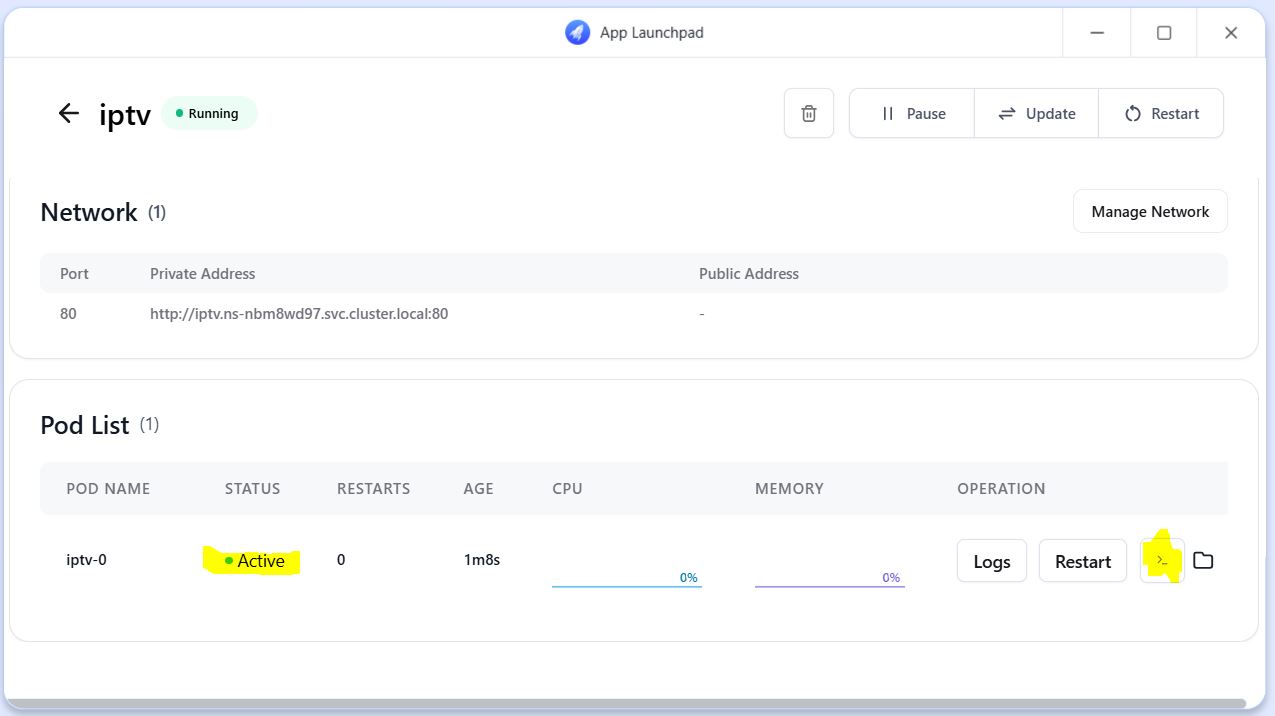View Logs for pod iptv-0
This screenshot has width=1275, height=716.
(x=991, y=561)
